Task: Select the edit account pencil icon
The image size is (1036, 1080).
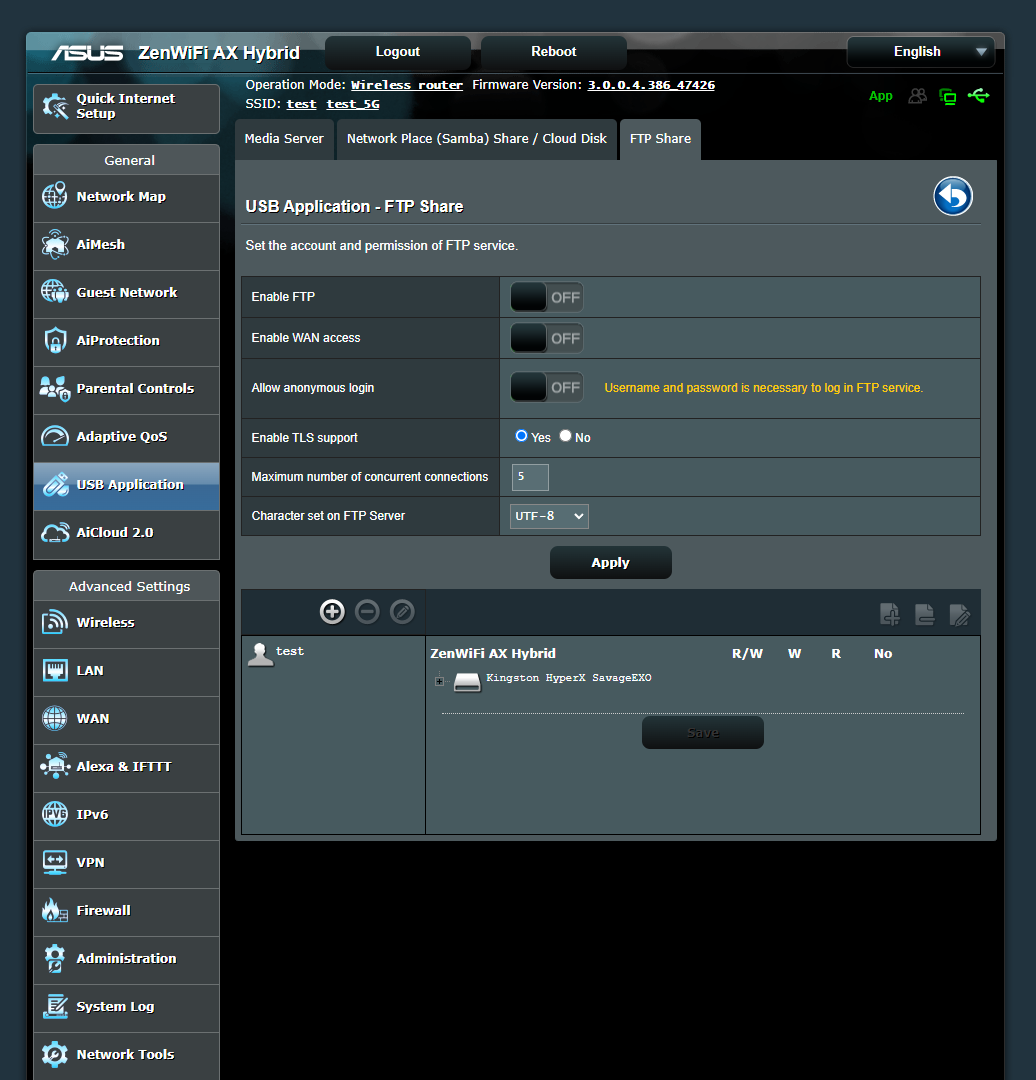Action: 402,611
